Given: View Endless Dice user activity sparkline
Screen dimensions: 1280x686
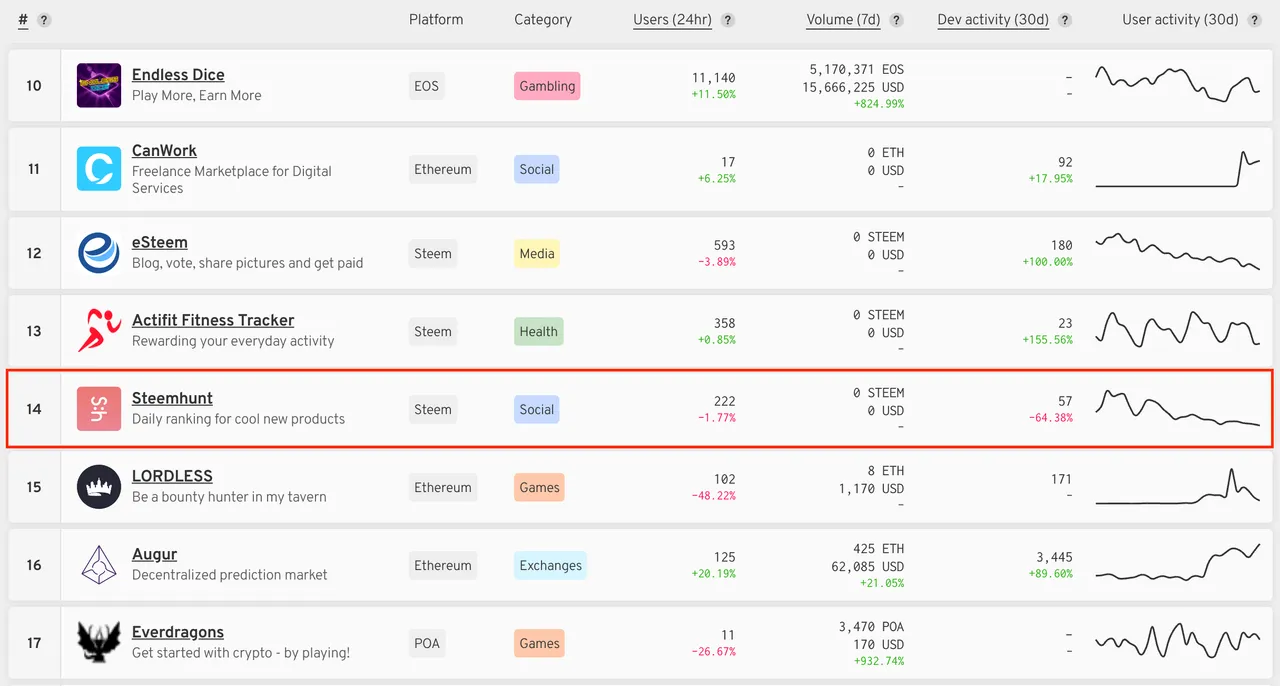Looking at the screenshot, I should point(1178,84).
